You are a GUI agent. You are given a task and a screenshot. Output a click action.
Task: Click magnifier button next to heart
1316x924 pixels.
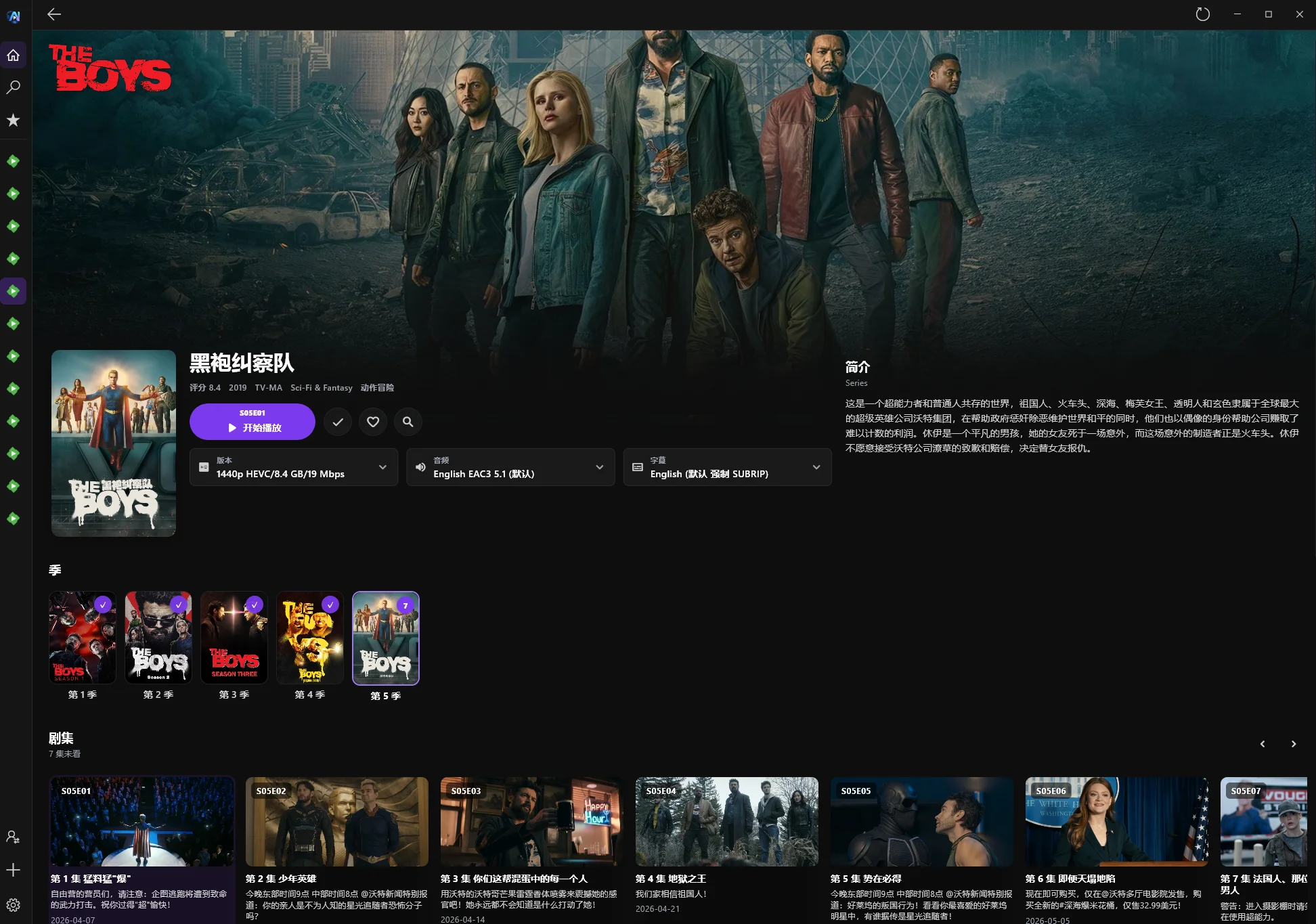[x=408, y=422]
